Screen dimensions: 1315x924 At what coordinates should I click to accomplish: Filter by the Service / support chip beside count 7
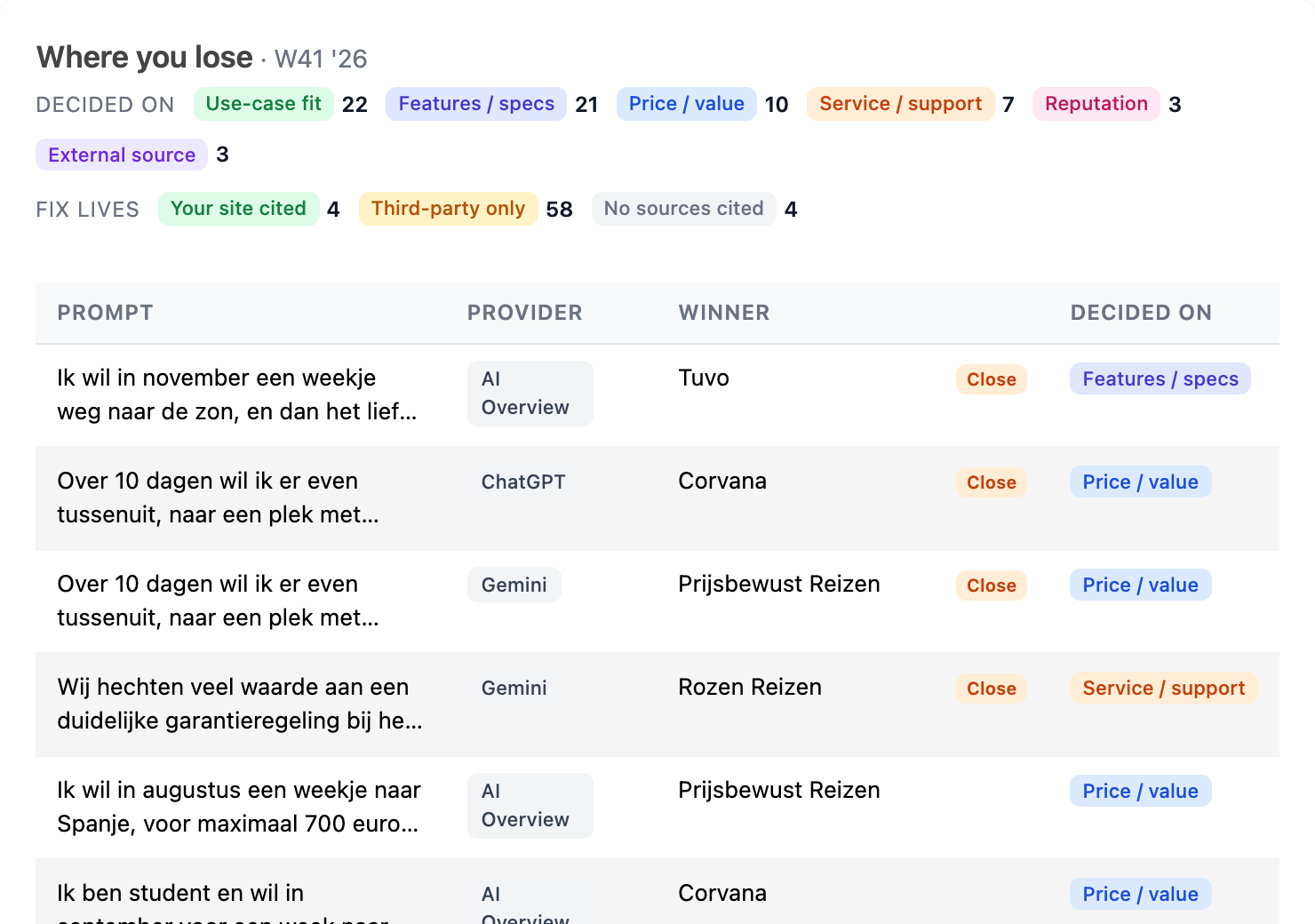tap(901, 104)
